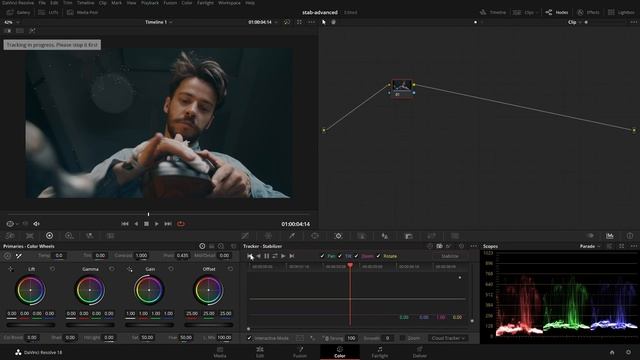The height and width of the screenshot is (360, 640).
Task: Open the LUTs panel
Action: 49,12
